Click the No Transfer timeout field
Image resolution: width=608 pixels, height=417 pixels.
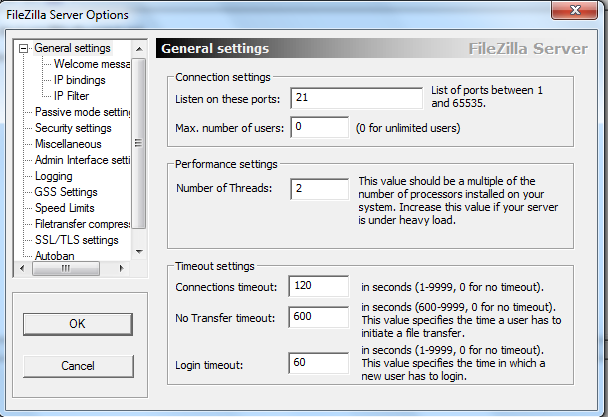319,317
